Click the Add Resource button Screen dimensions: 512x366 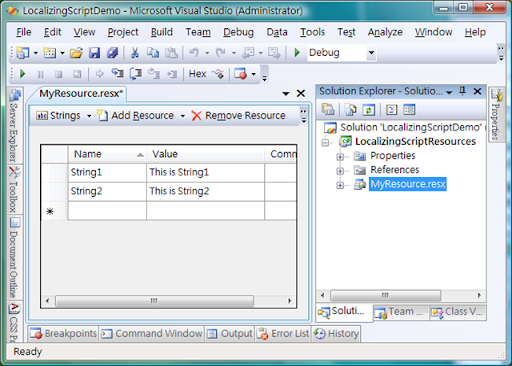pos(136,116)
